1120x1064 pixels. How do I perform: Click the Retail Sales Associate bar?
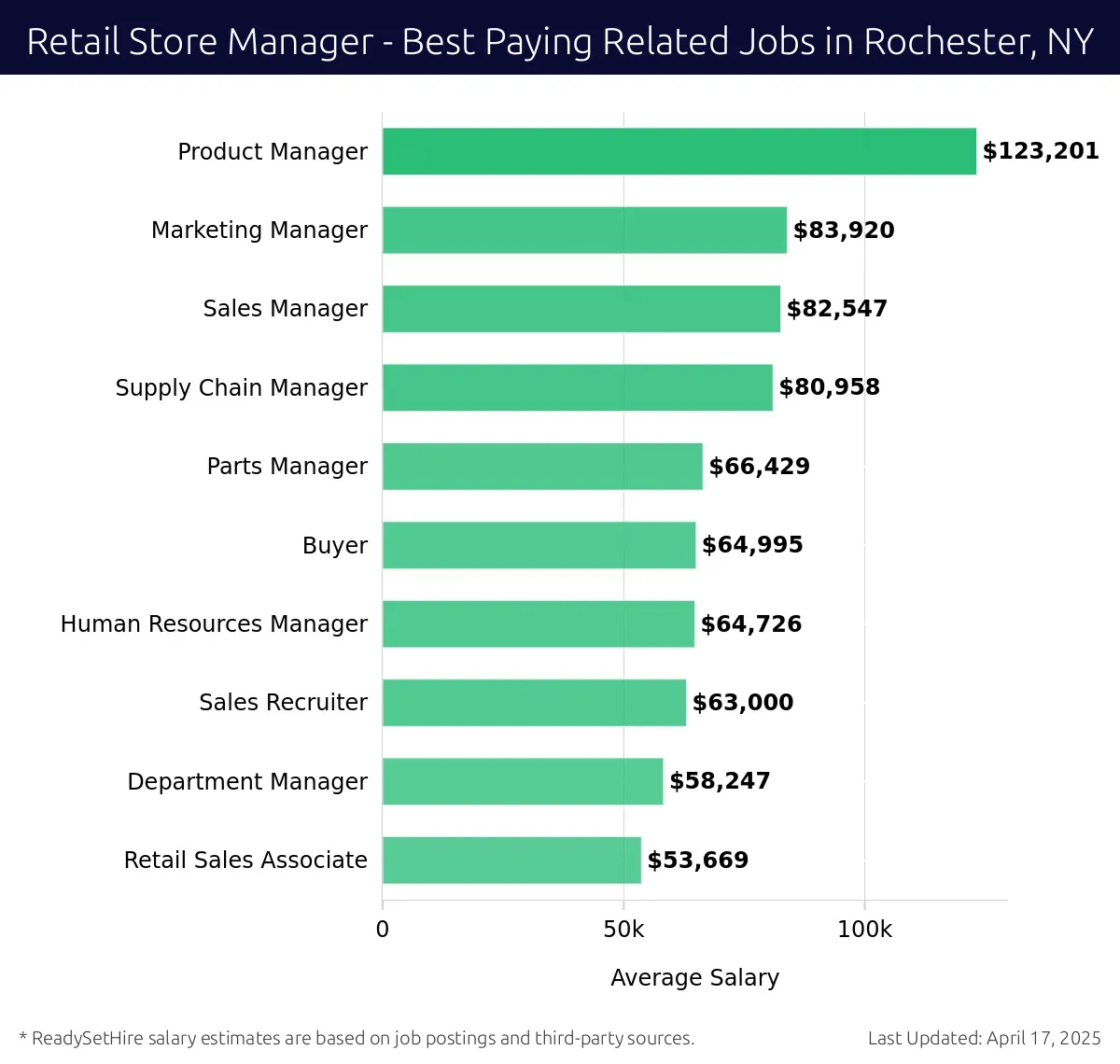[x=511, y=860]
